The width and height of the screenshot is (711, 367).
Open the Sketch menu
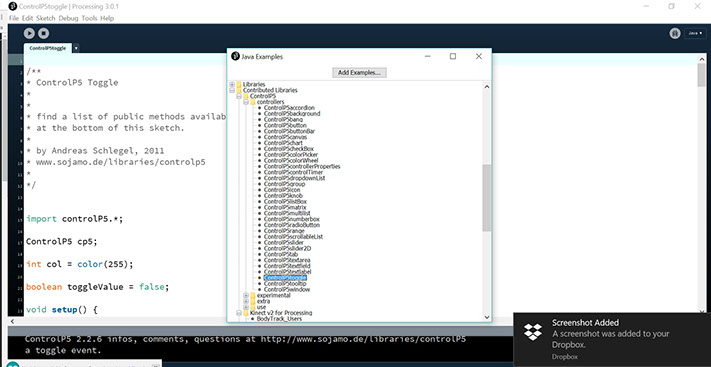tap(45, 18)
